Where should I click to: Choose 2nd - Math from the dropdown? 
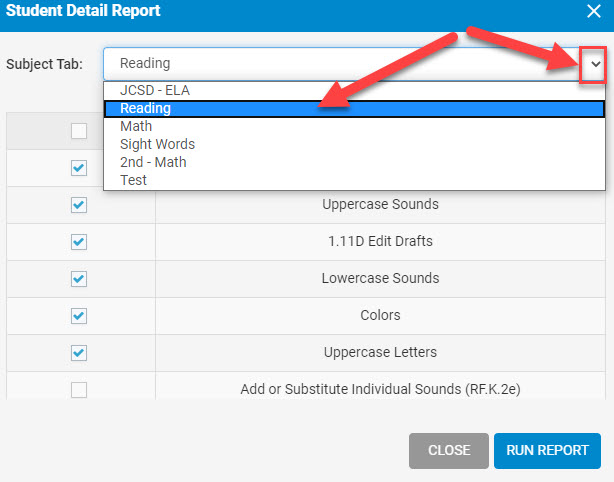354,162
